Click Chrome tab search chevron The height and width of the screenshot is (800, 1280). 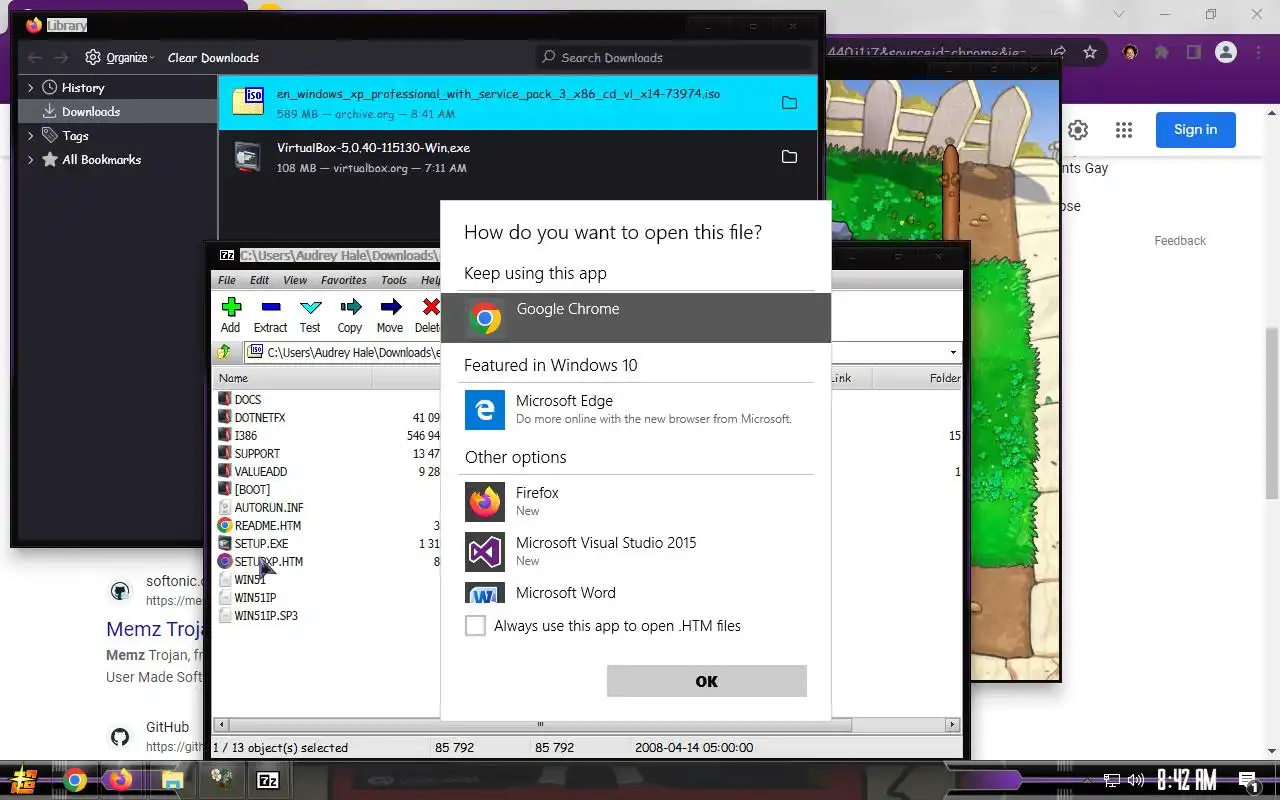[x=1119, y=14]
